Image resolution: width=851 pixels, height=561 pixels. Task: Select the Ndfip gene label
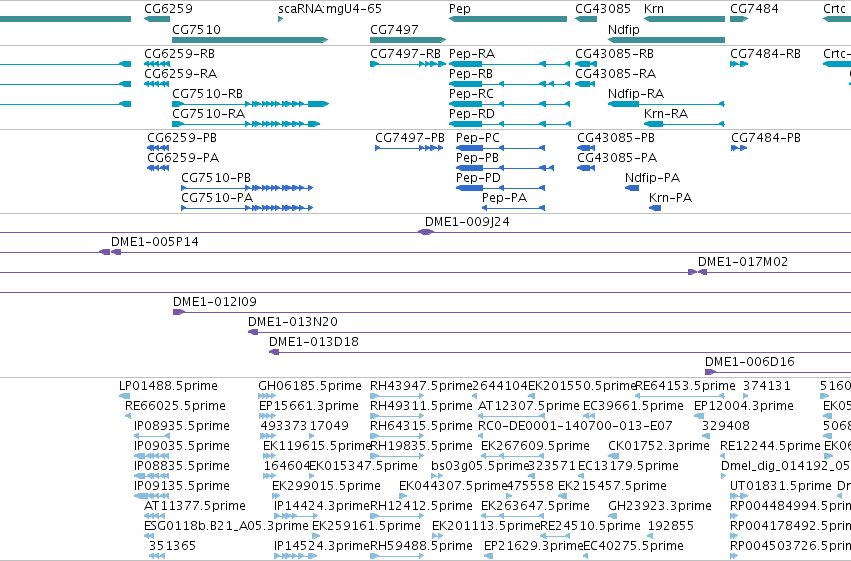624,29
